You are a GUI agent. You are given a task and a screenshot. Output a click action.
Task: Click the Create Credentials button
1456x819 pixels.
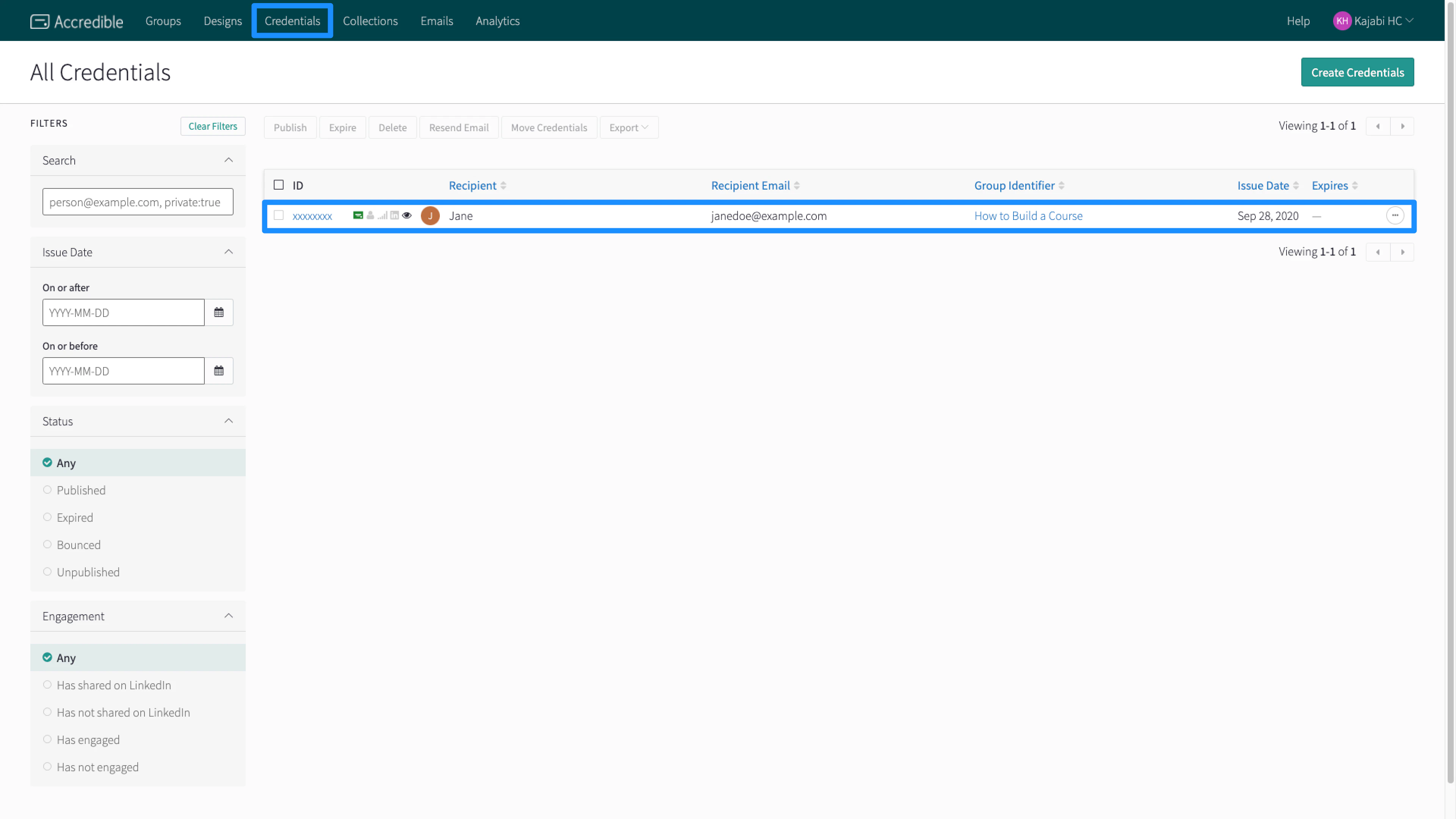click(1357, 72)
